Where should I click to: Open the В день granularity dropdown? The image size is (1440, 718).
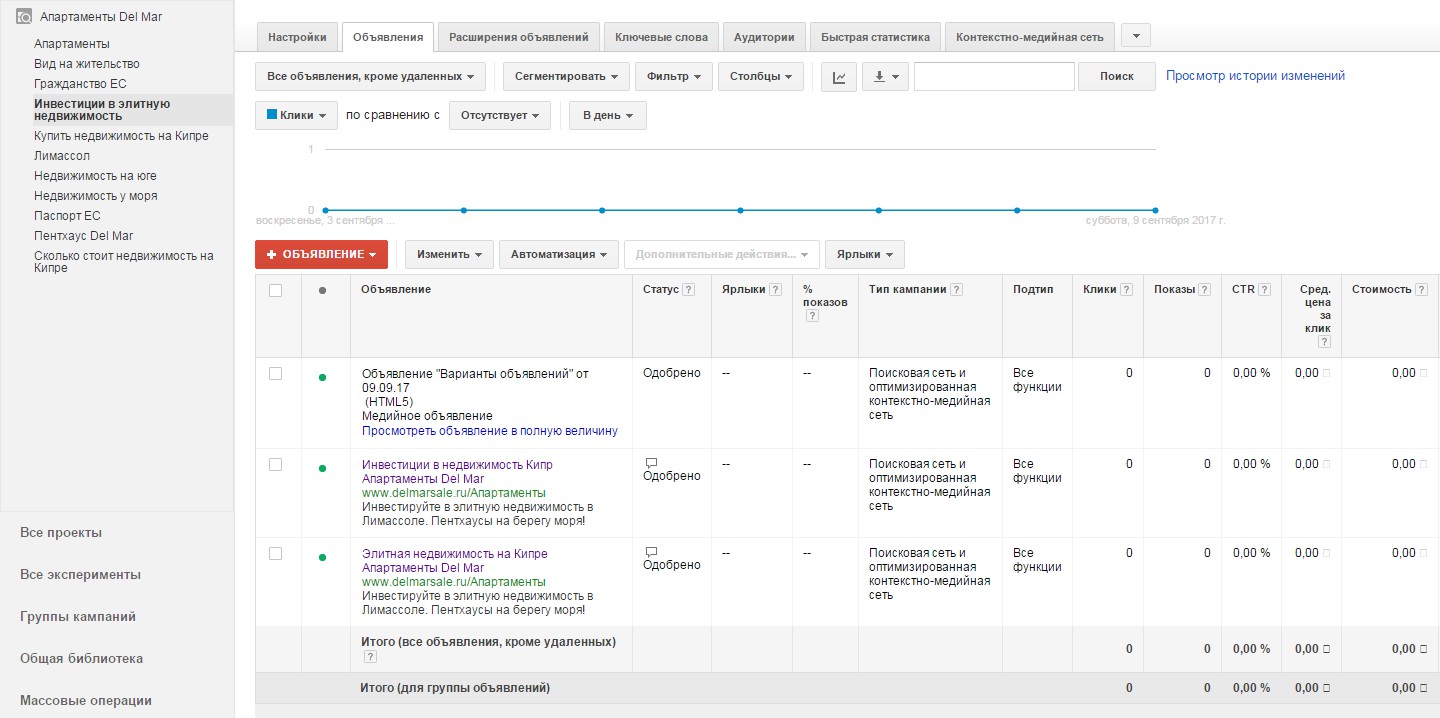(x=608, y=115)
